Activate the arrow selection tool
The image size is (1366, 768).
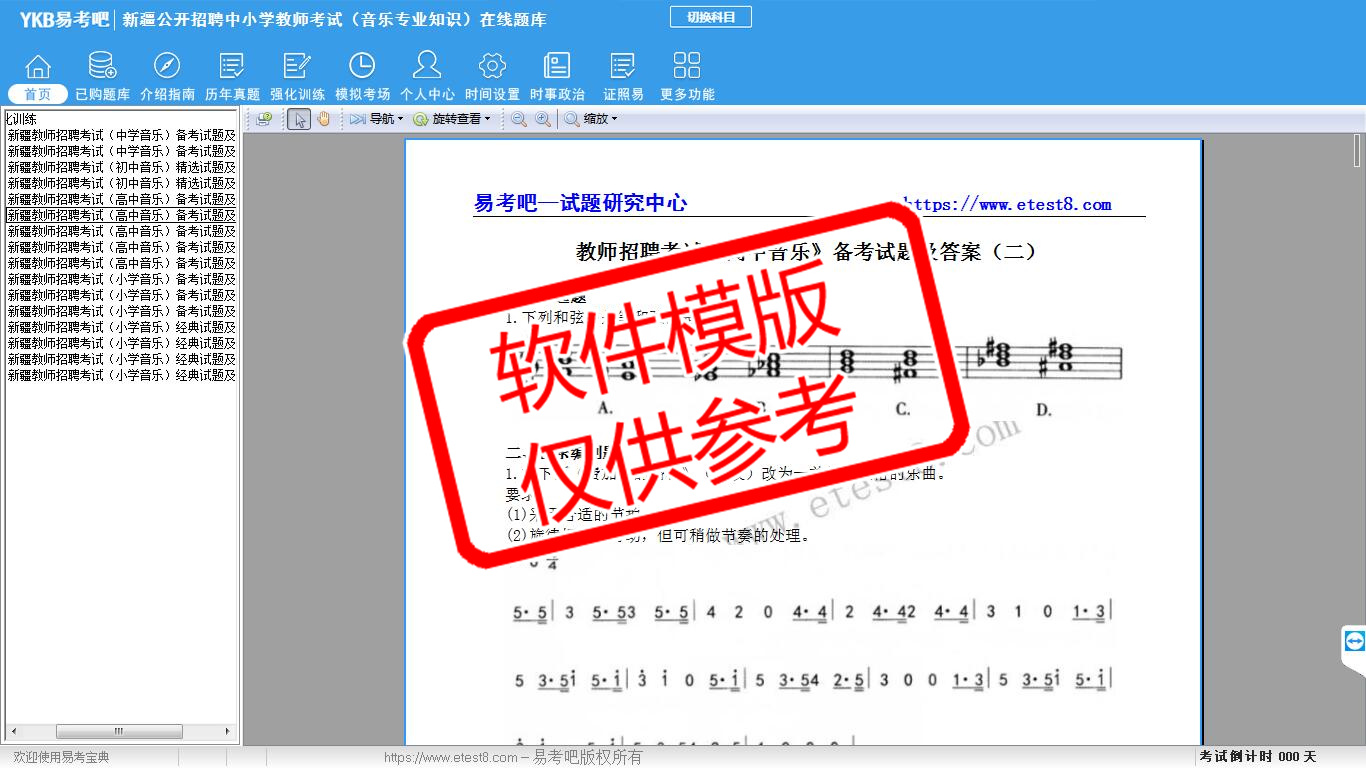click(299, 119)
